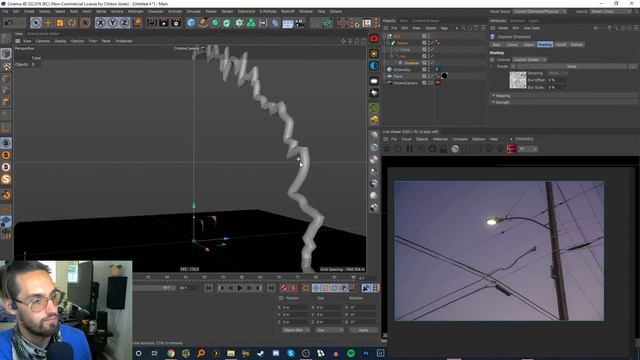
Task: Select the Displacer object in Objects list
Action: [411, 63]
